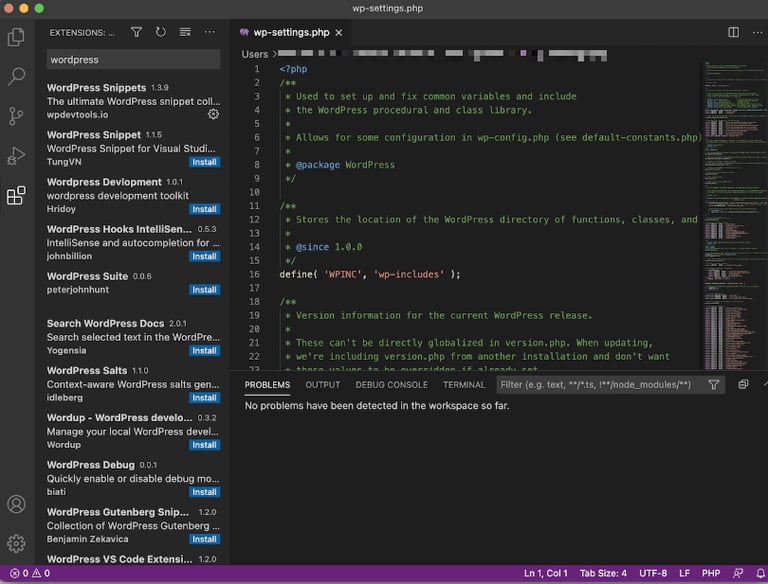The height and width of the screenshot is (584, 768).
Task: Open Extensions view more actions menu
Action: tap(210, 32)
